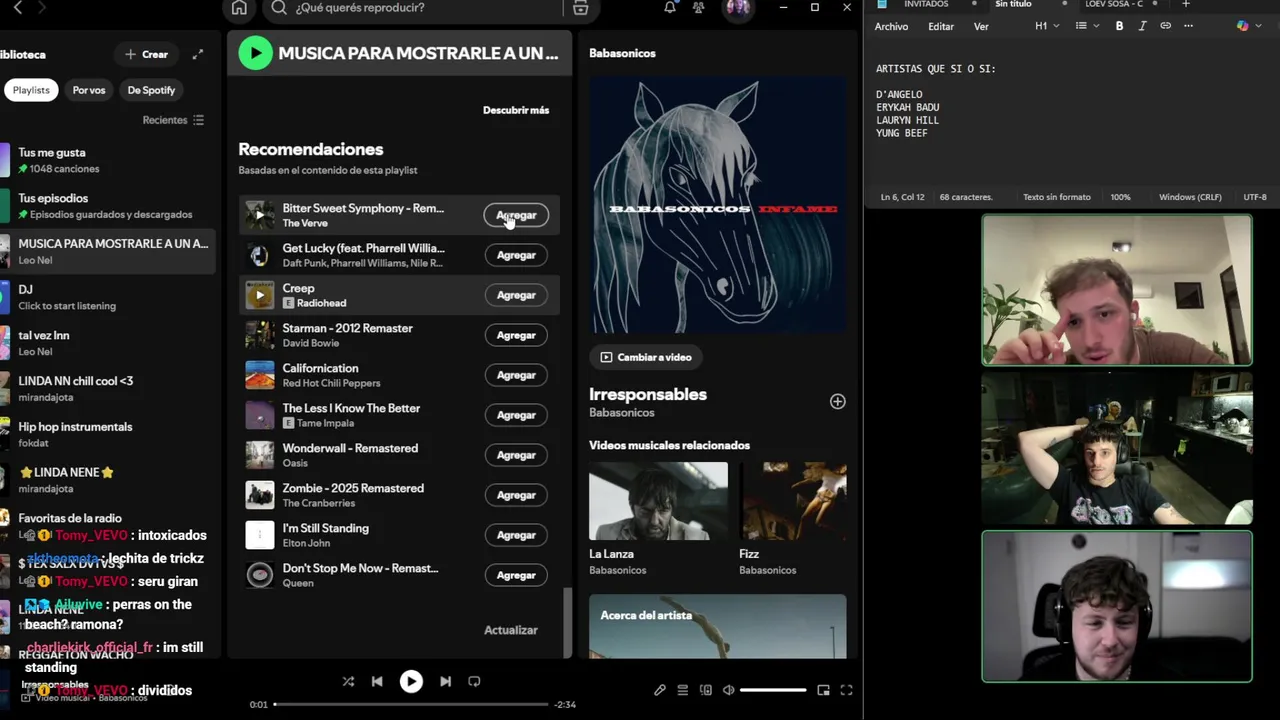Open the Spotify profile avatar menu
This screenshot has height=720, width=1280.
coord(738,8)
